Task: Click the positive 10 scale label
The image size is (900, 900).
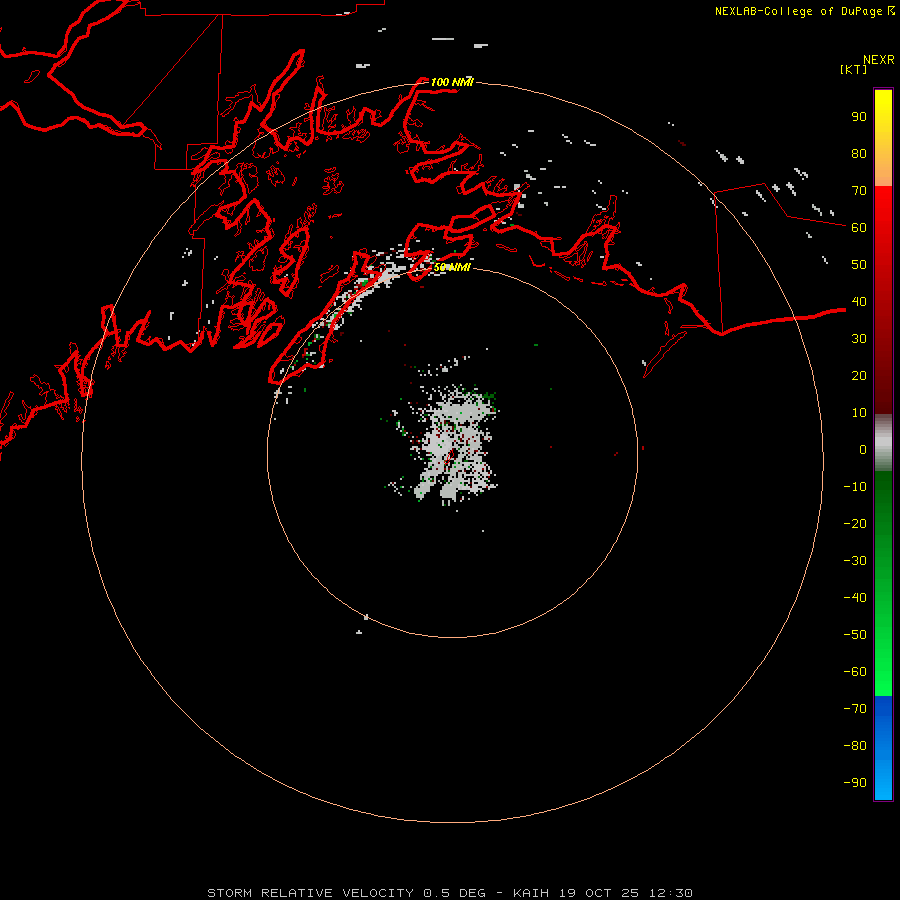Action: coord(859,413)
